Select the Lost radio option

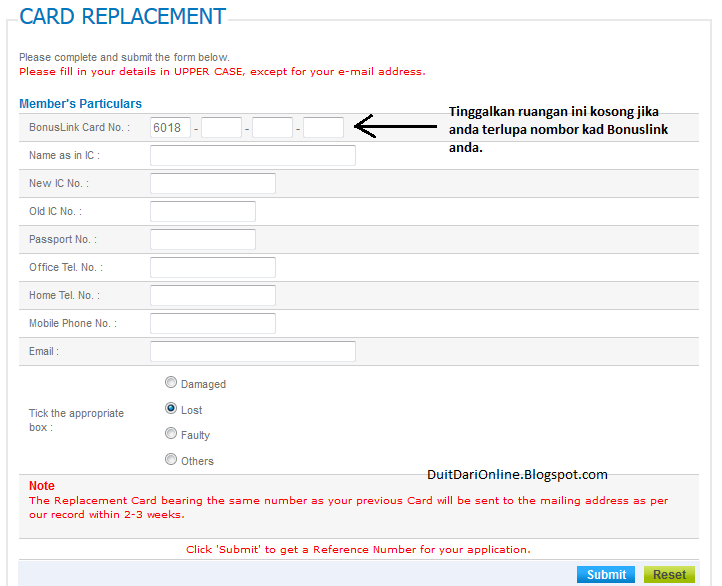171,408
